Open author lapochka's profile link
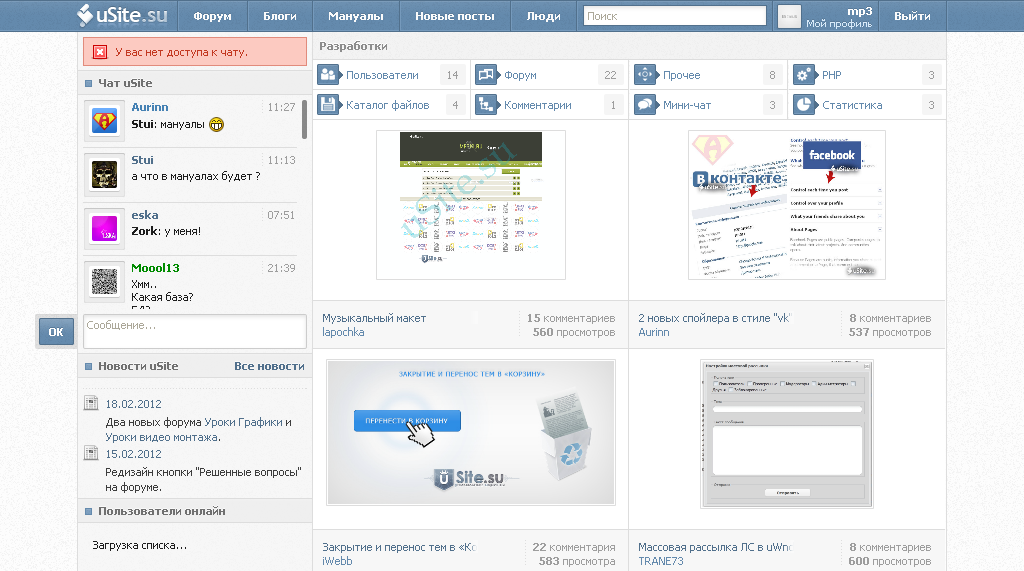This screenshot has width=1024, height=571. click(343, 332)
